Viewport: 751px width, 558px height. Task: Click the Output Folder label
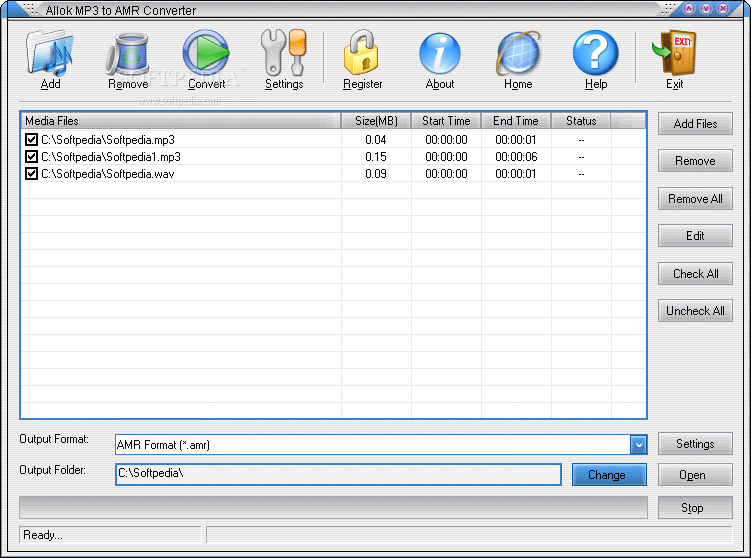(x=53, y=470)
